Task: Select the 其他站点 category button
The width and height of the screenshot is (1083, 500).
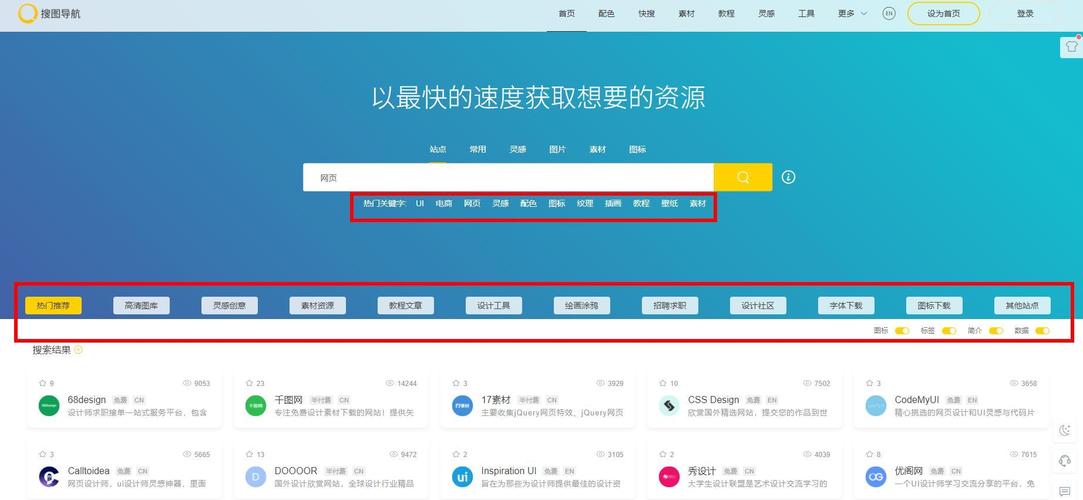Action: point(1022,305)
